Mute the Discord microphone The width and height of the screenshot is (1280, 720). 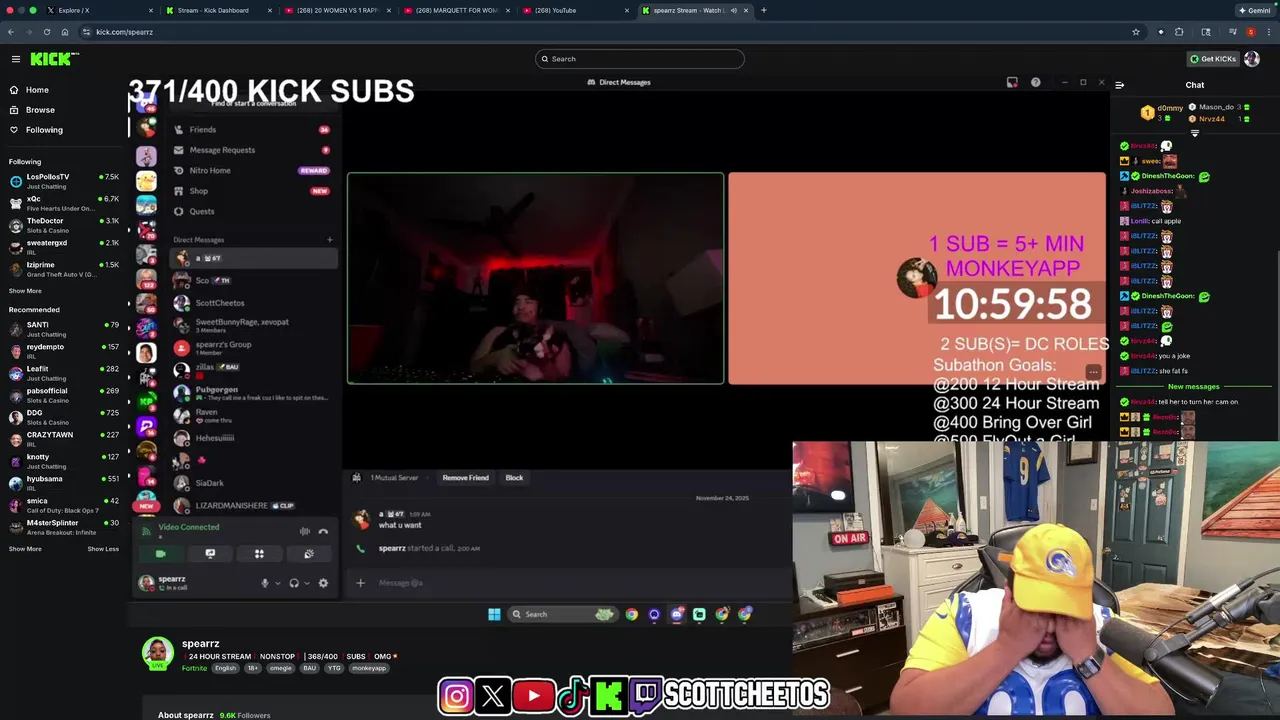[x=265, y=583]
